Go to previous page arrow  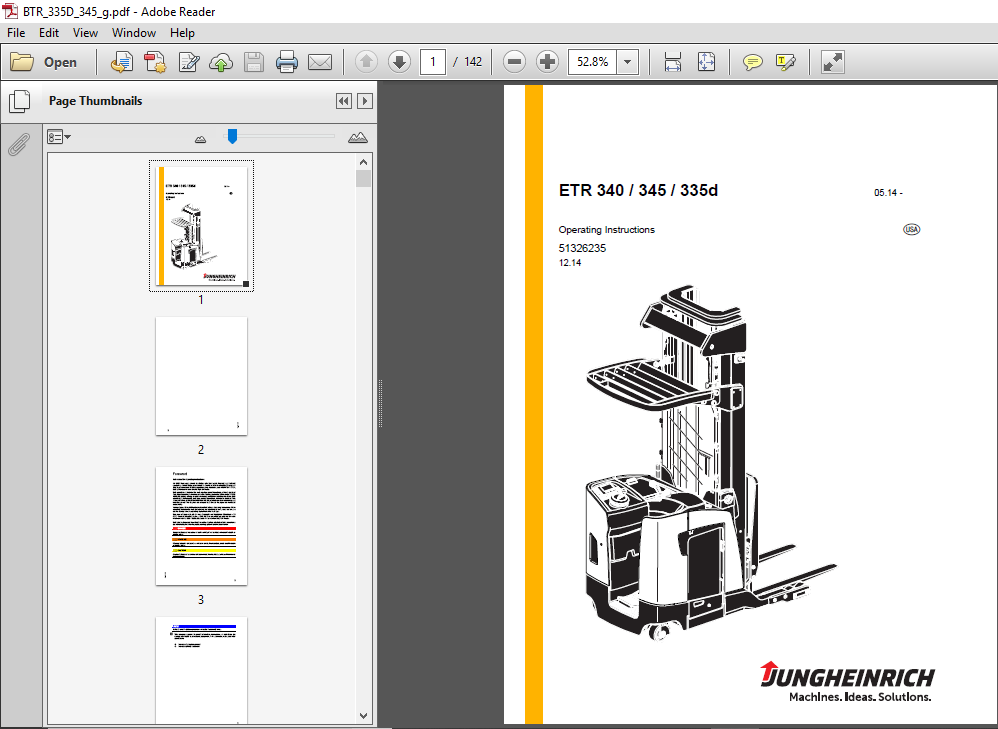tap(366, 62)
